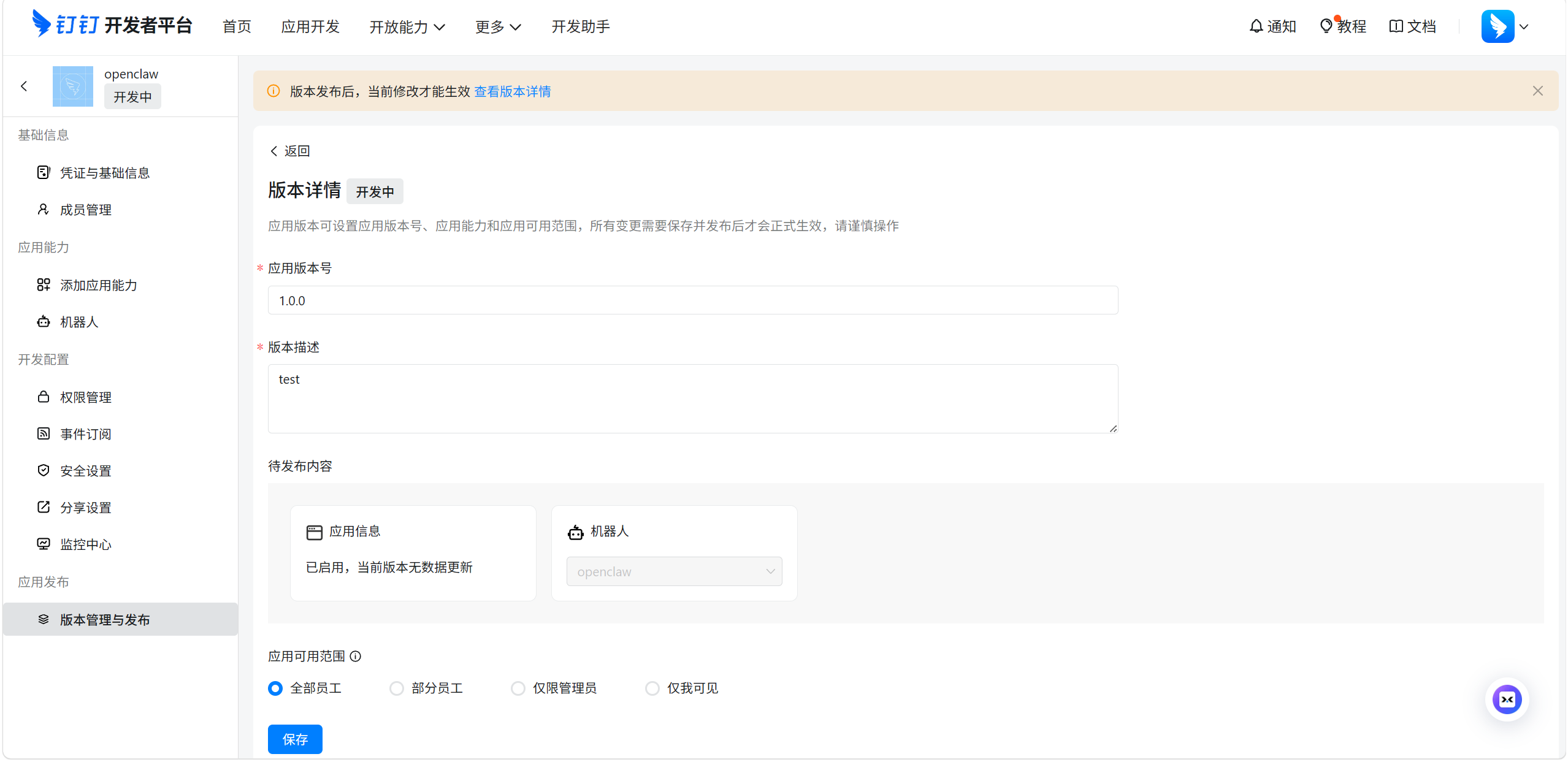
Task: Choose the 仅我可见 radio option
Action: [652, 688]
